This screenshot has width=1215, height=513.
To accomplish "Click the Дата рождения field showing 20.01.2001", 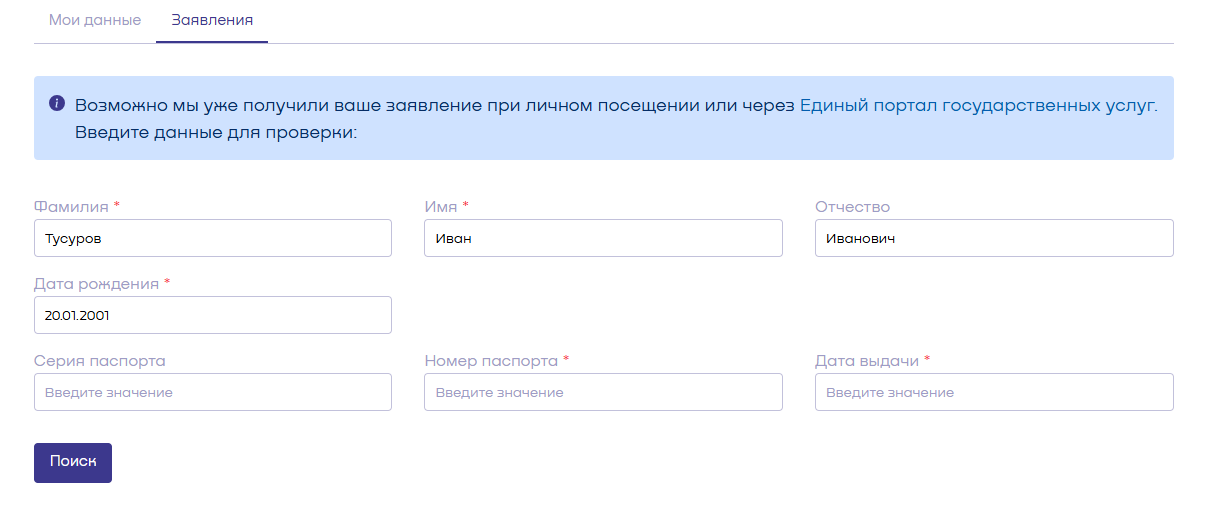I will pyautogui.click(x=213, y=315).
